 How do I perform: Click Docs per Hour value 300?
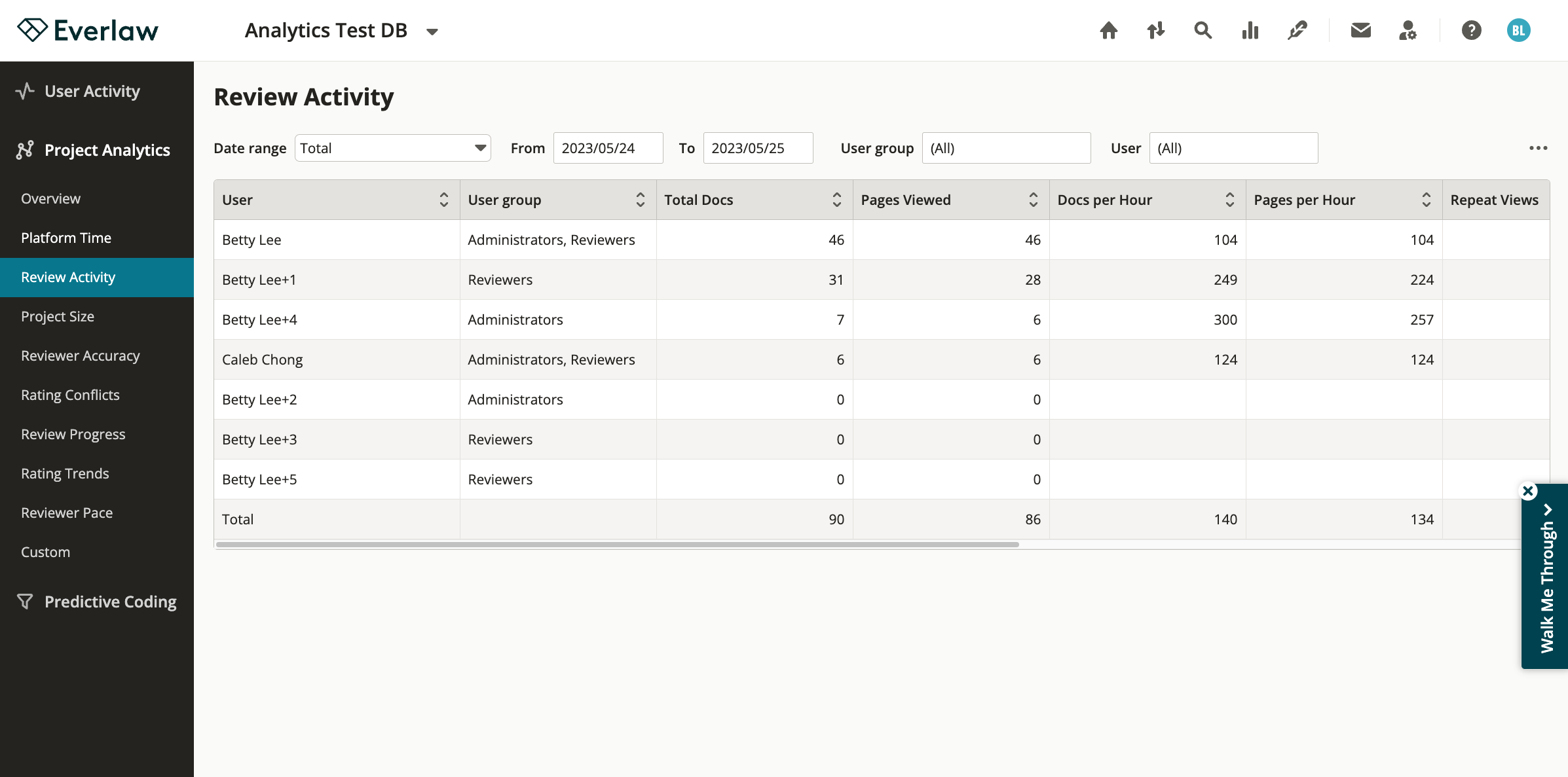1225,319
